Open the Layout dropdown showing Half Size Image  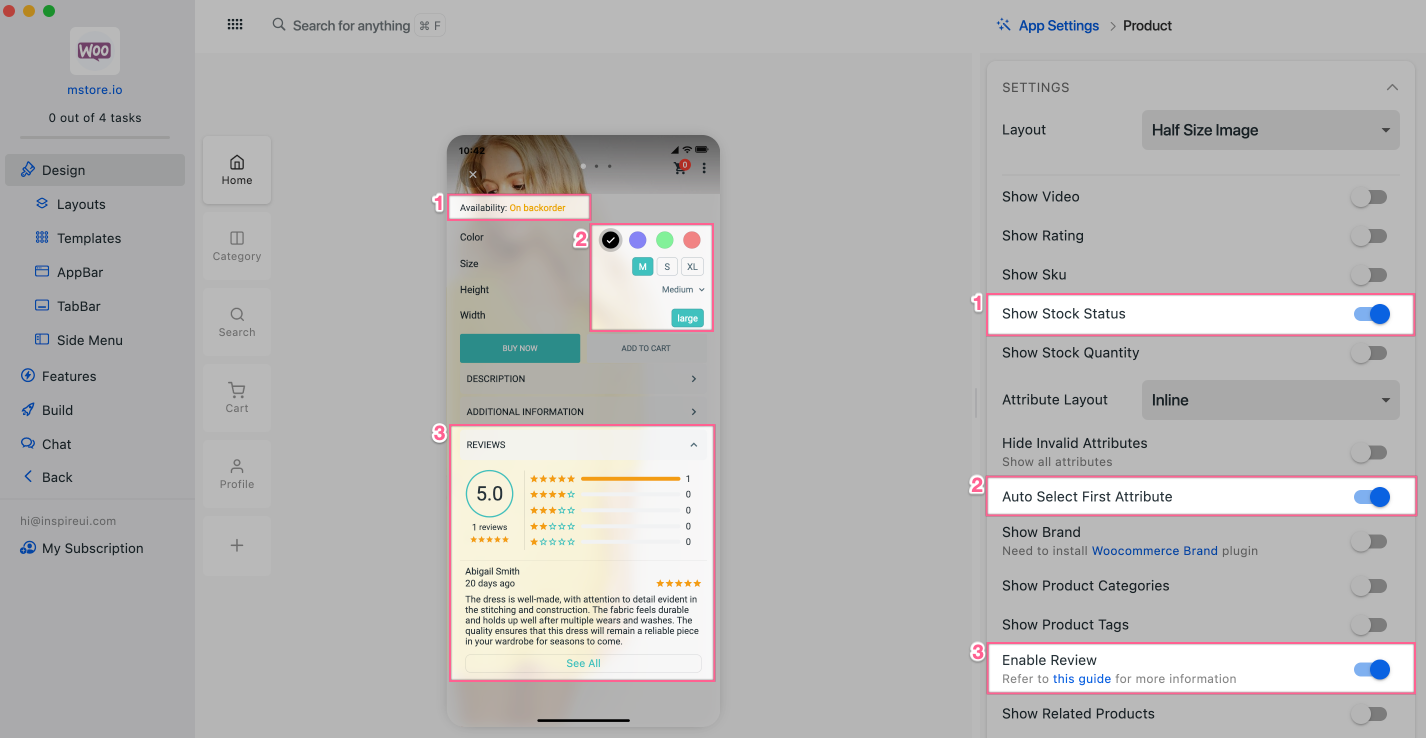(x=1270, y=130)
